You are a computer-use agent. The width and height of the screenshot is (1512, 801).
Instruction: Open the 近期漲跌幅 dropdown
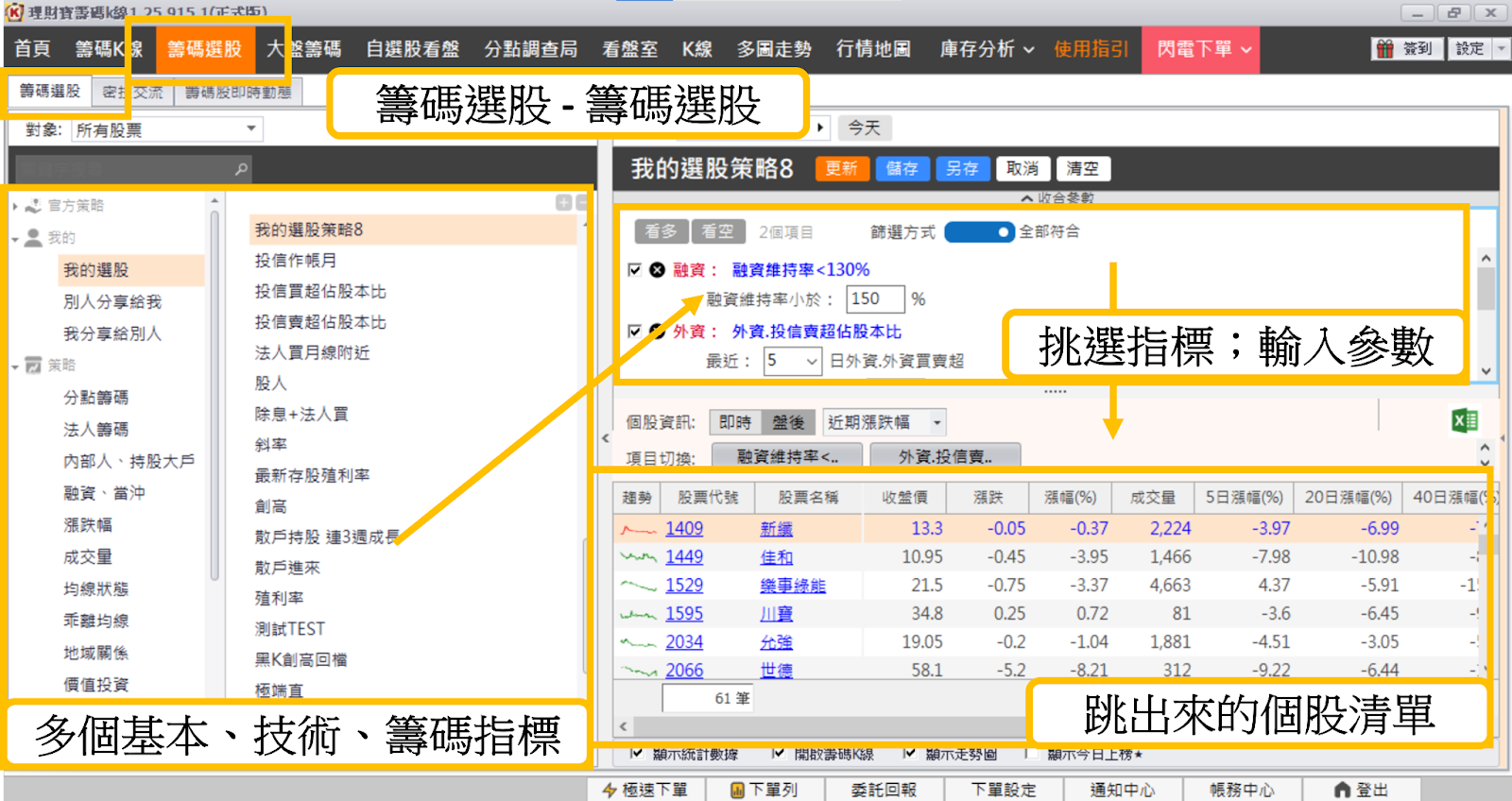click(885, 422)
